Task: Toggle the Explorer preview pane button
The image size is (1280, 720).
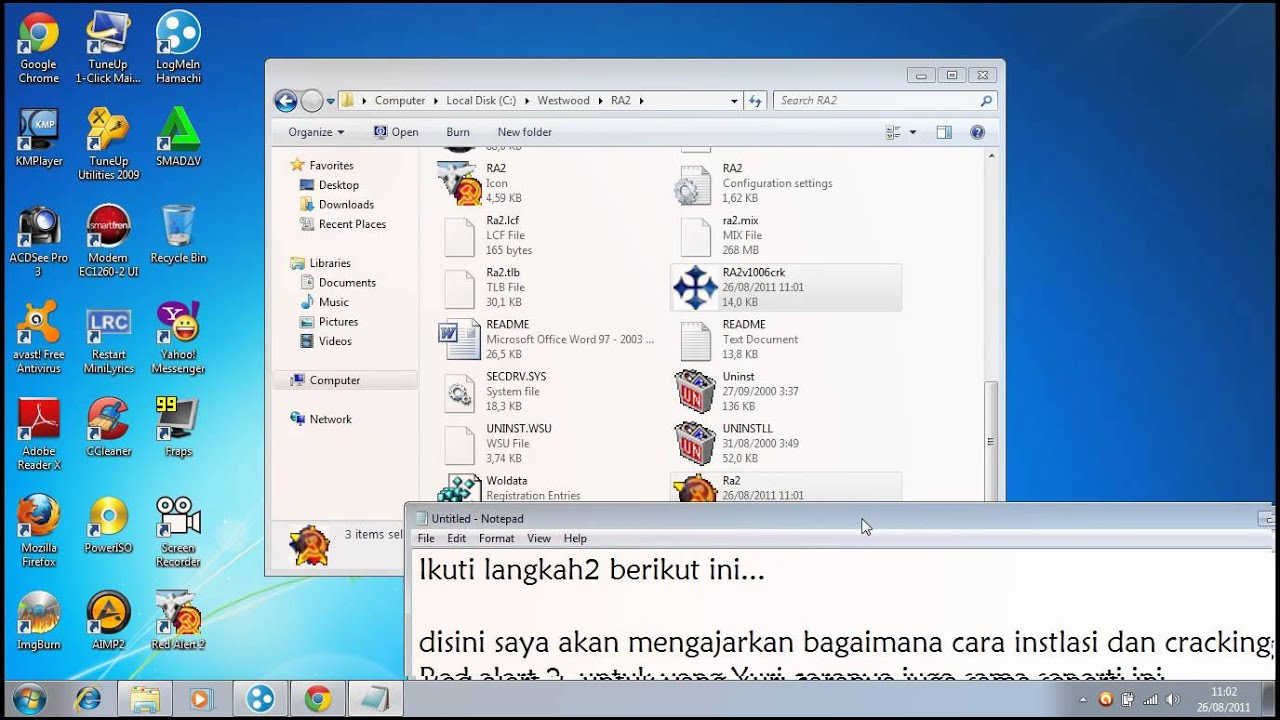Action: 944,132
